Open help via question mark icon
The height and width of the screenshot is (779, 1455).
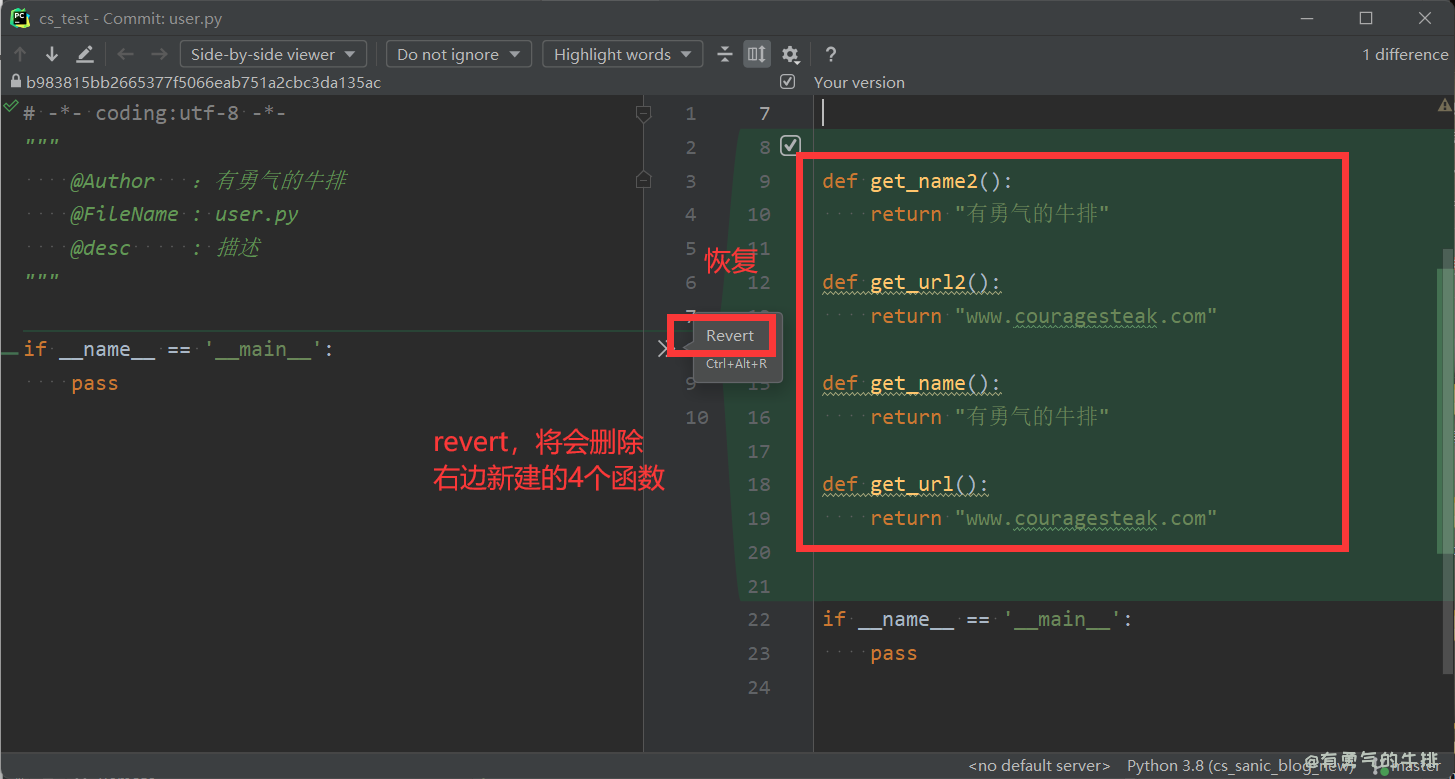point(830,54)
